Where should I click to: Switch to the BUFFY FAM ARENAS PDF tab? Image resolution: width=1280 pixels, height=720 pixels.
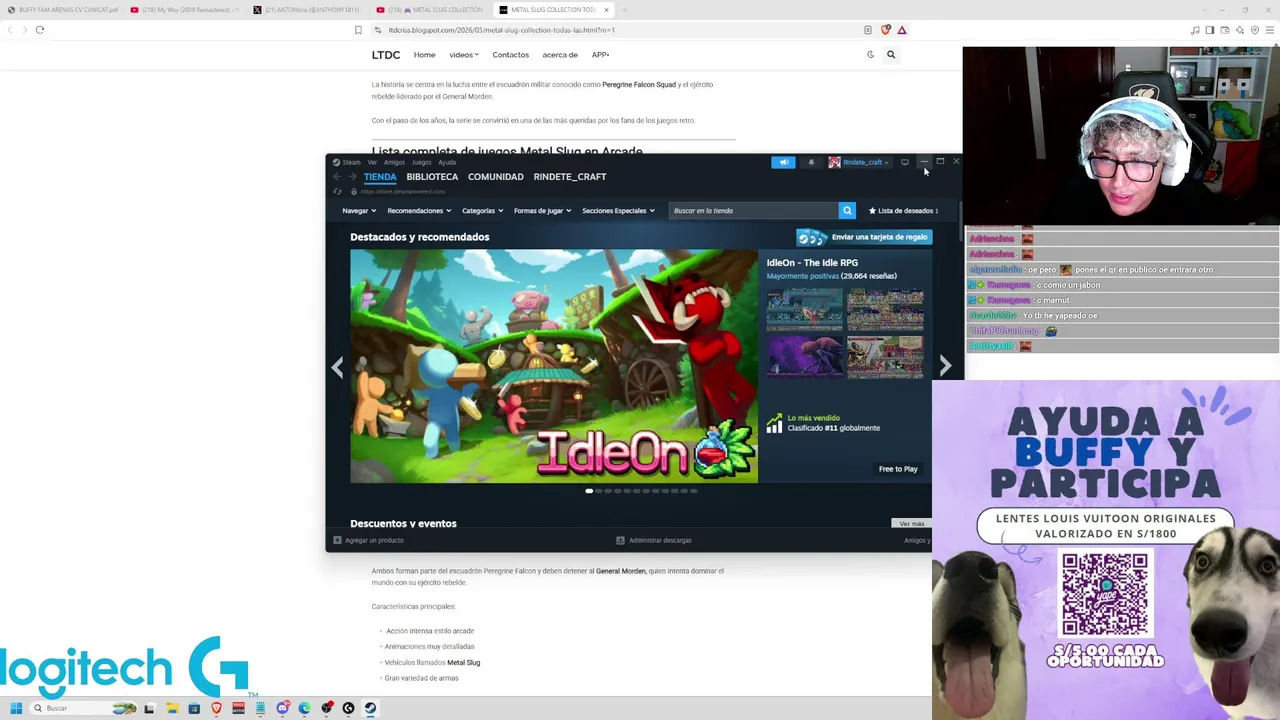click(x=62, y=10)
